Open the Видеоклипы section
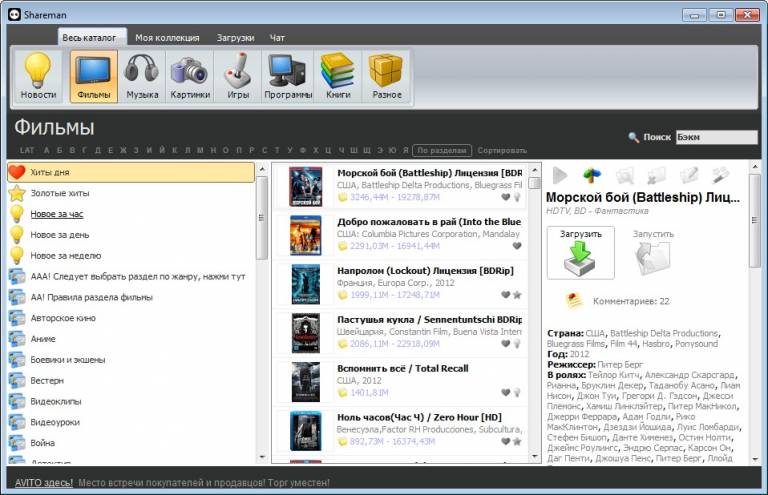Viewport: 768px width, 495px height. pyautogui.click(x=131, y=401)
